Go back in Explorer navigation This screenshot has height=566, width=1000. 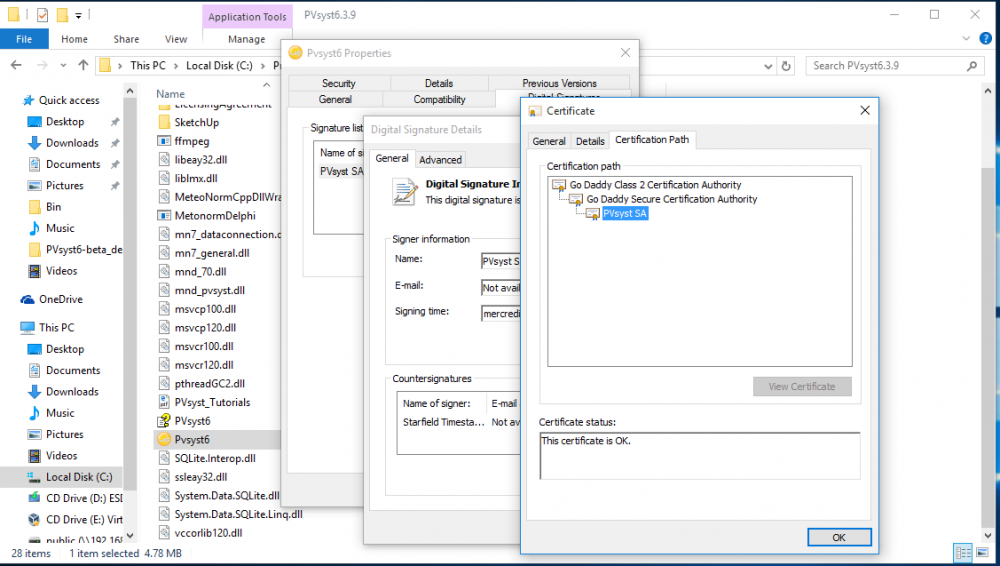click(17, 65)
